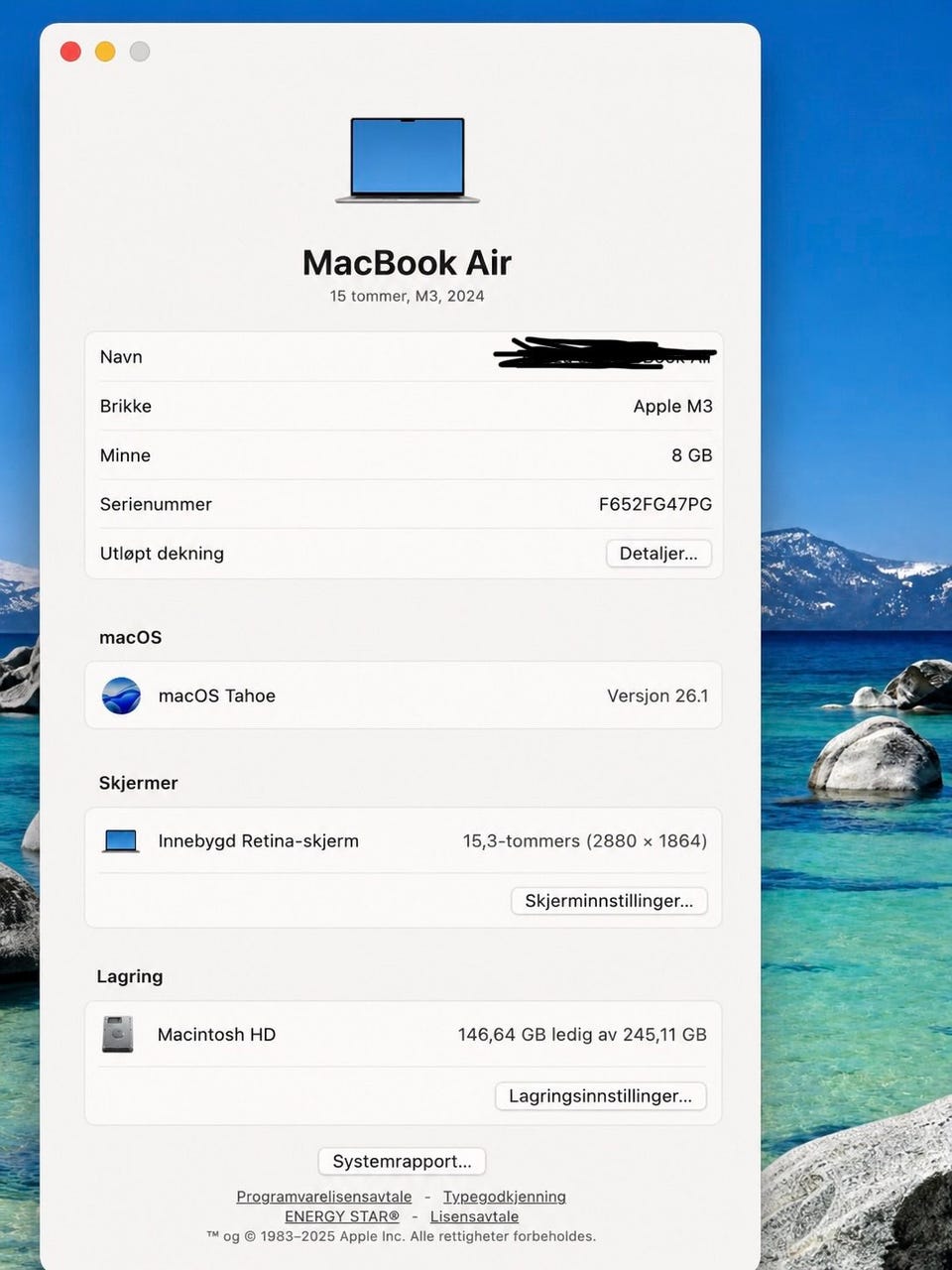Screen dimensions: 952x1270
Task: Open the Programvarelisensavtale link
Action: (x=323, y=1197)
